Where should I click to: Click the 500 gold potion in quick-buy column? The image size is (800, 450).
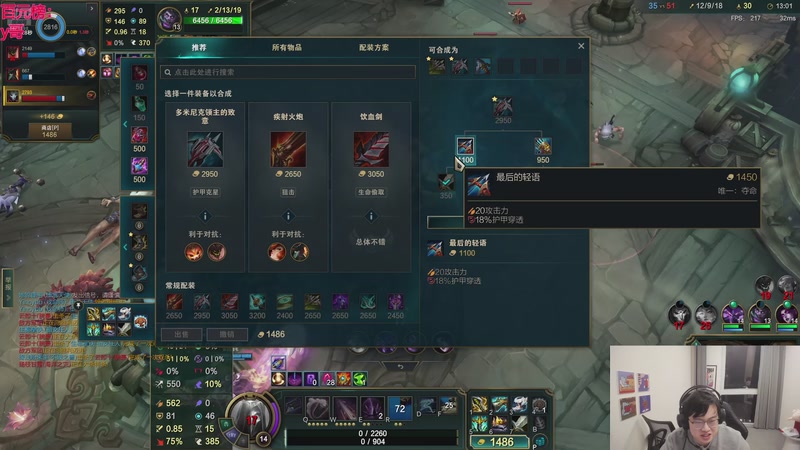pos(139,136)
